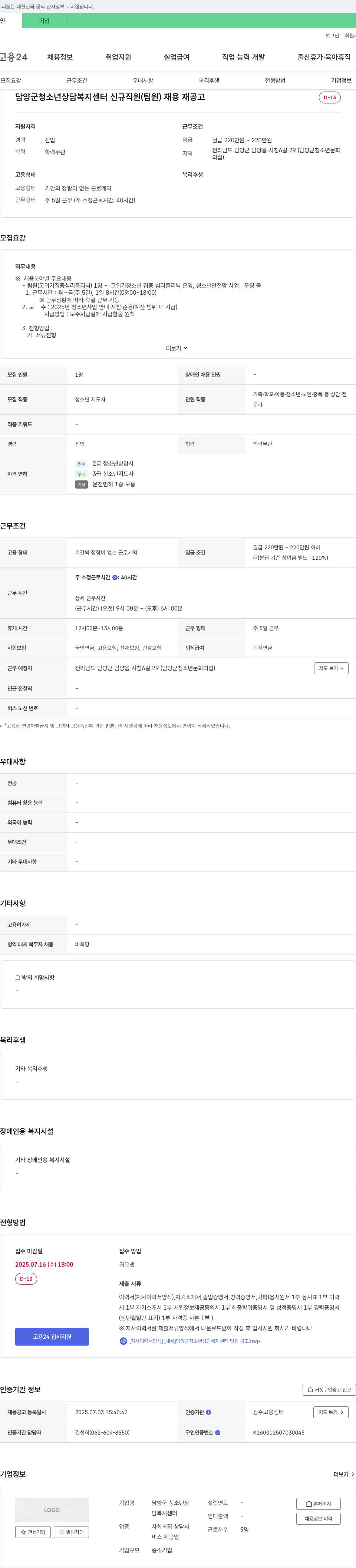Block company with 열람차단
The width and height of the screenshot is (356, 1568).
click(72, 1532)
